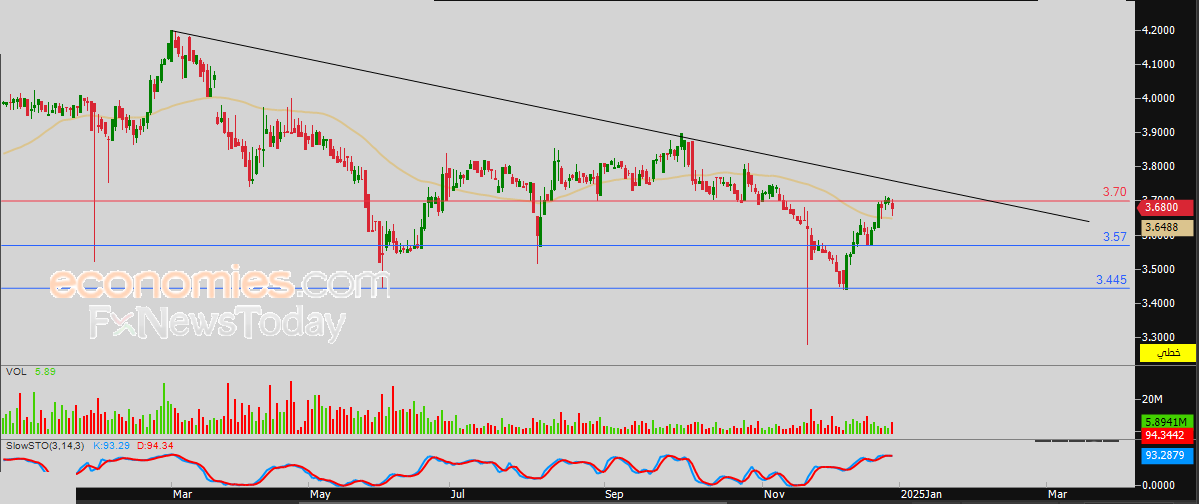This screenshot has height=504, width=1199.
Task: Select the yellow خطي label on the price axis
Action: click(x=1167, y=353)
